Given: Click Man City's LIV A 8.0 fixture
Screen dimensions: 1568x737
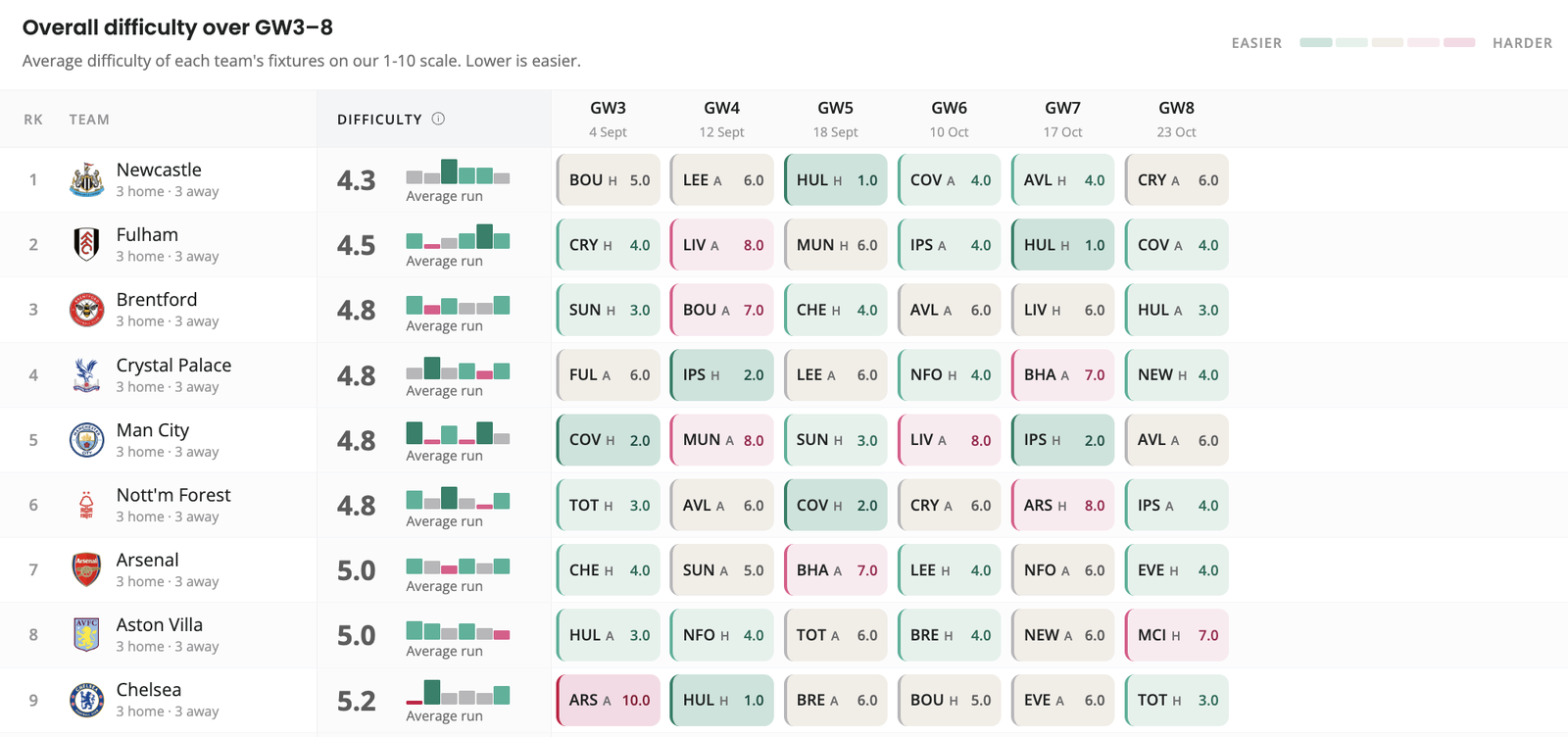Looking at the screenshot, I should (x=950, y=440).
